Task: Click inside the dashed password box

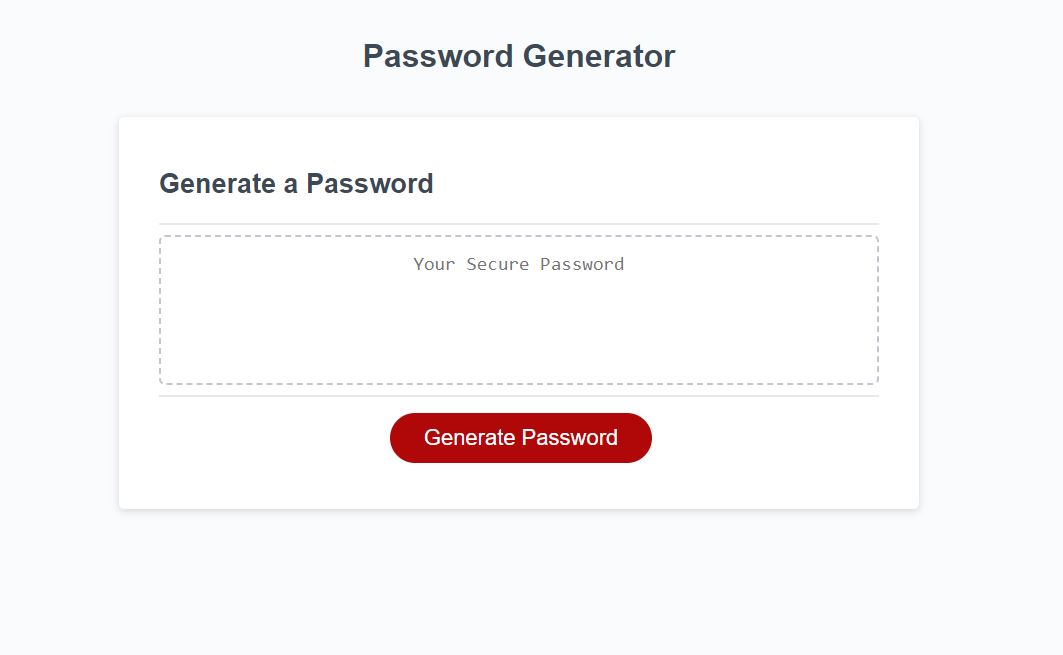Action: pyautogui.click(x=518, y=320)
